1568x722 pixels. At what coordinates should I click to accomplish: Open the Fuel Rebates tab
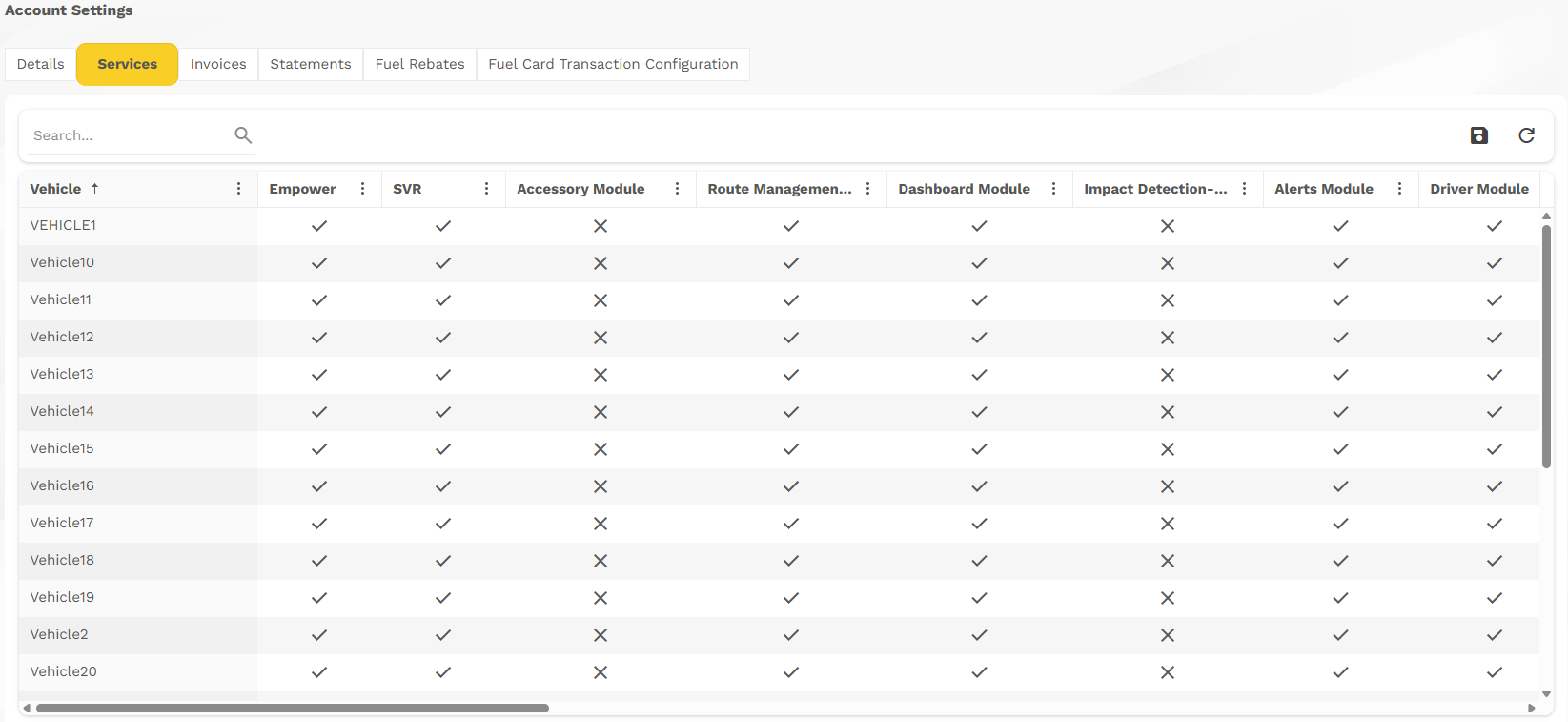(419, 64)
